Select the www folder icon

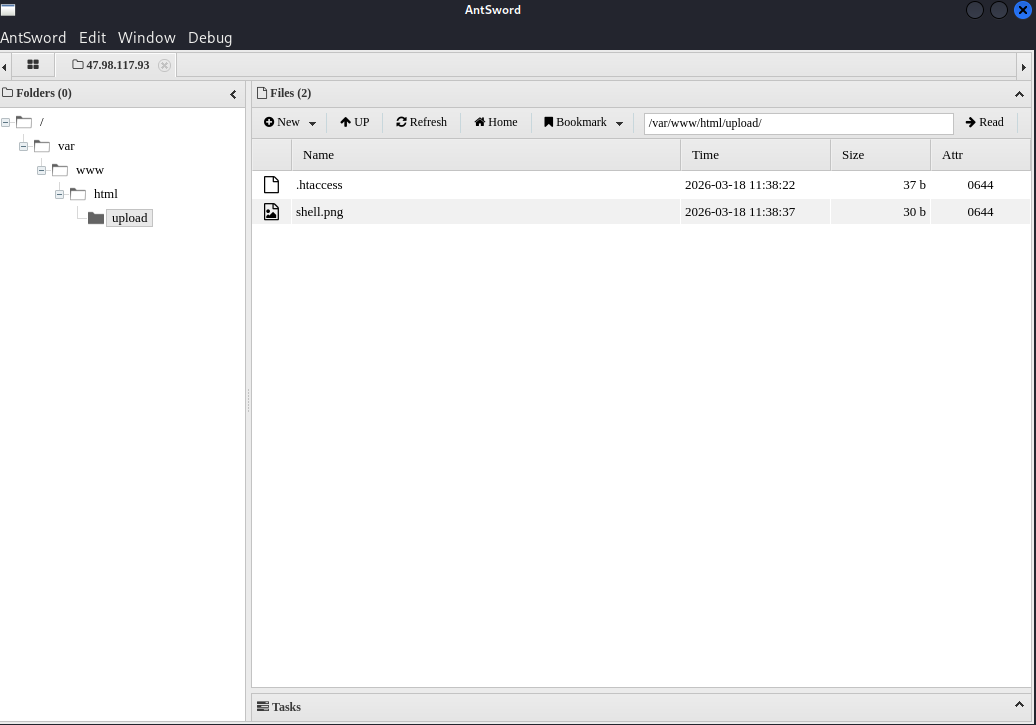coord(59,171)
